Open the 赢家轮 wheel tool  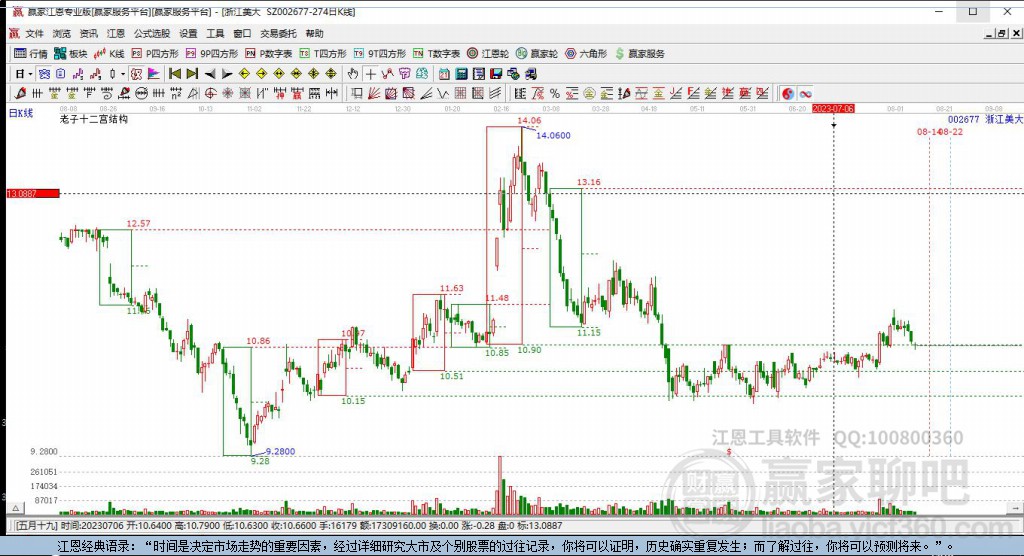pos(537,54)
